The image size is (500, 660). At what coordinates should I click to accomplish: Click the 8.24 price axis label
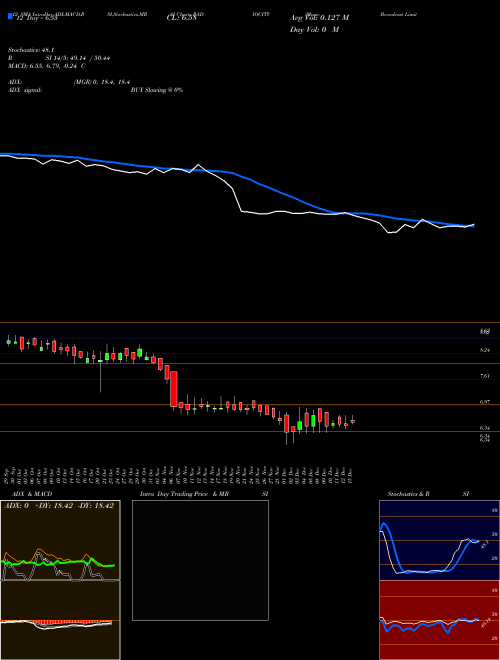click(485, 350)
